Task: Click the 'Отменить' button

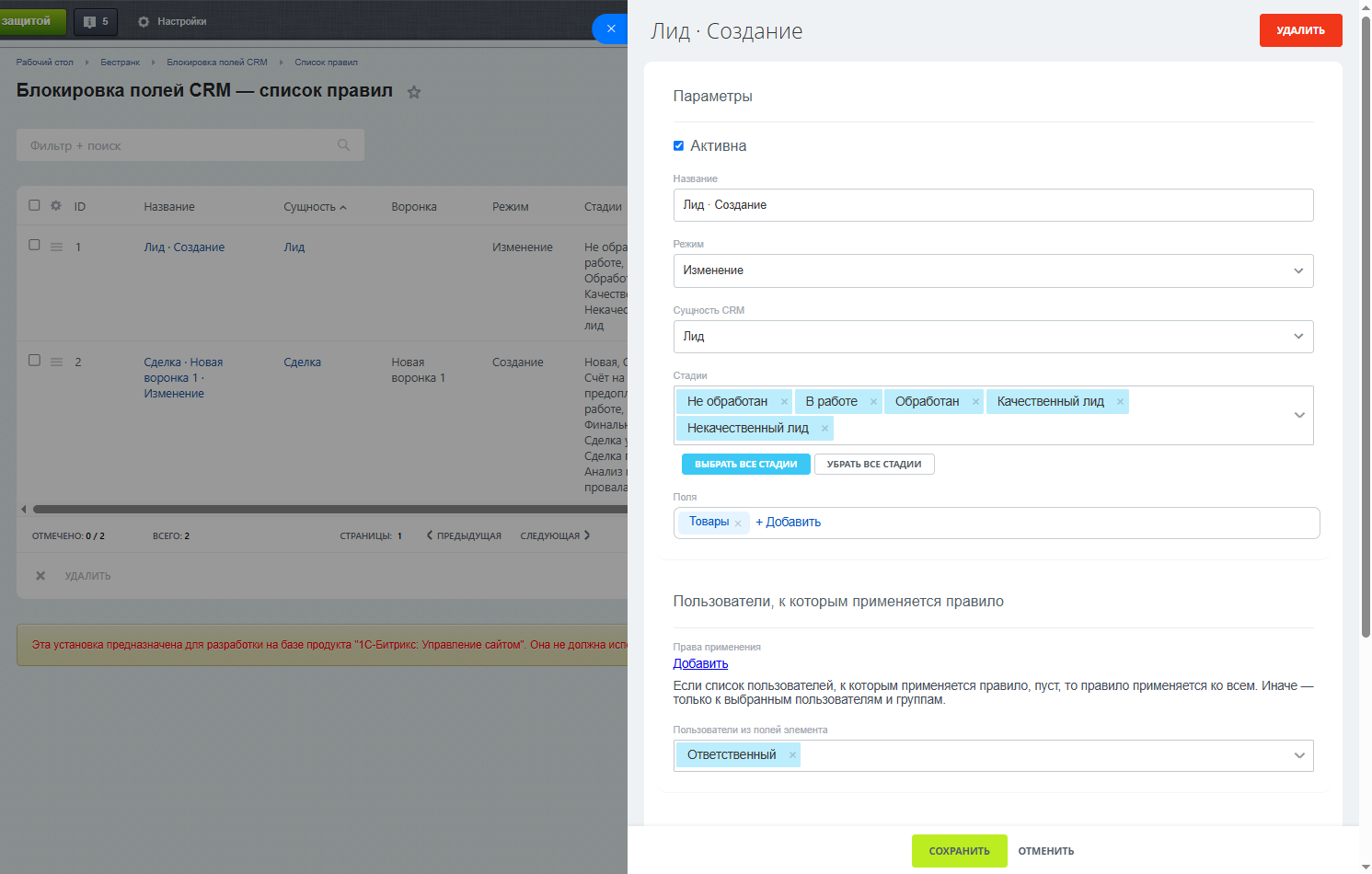Action: 1045,851
